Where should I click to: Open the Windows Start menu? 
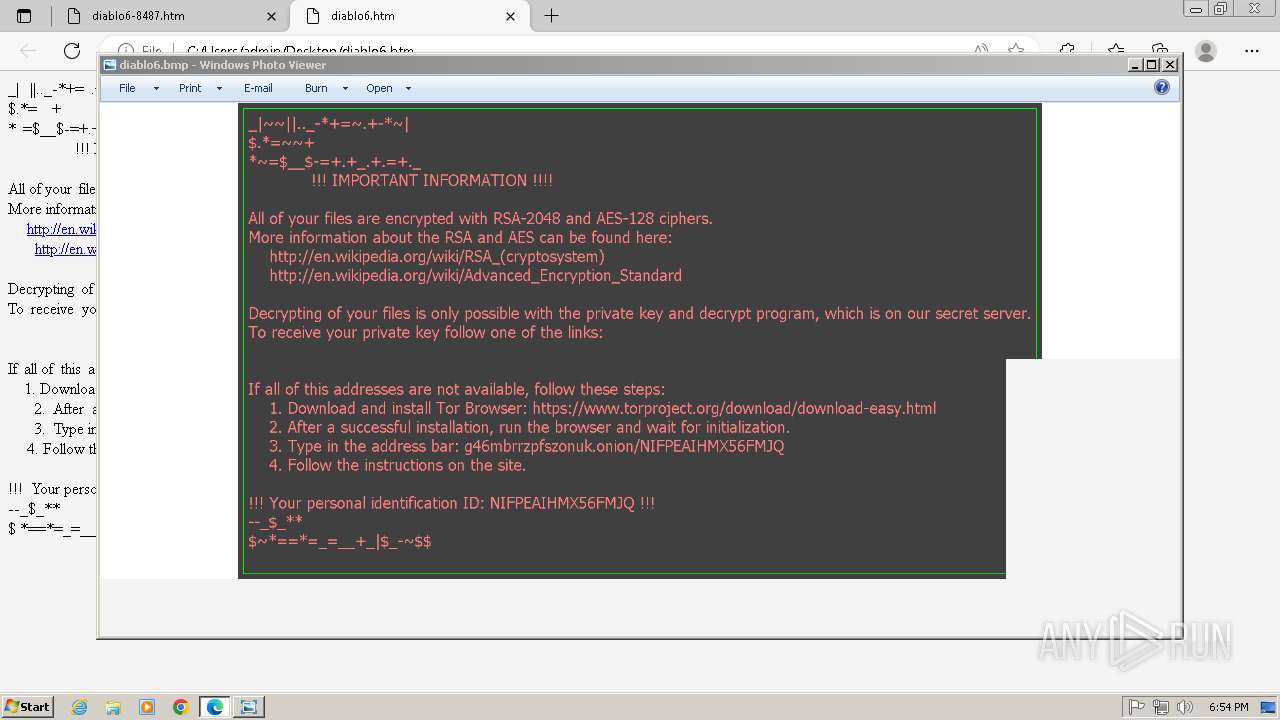point(28,706)
